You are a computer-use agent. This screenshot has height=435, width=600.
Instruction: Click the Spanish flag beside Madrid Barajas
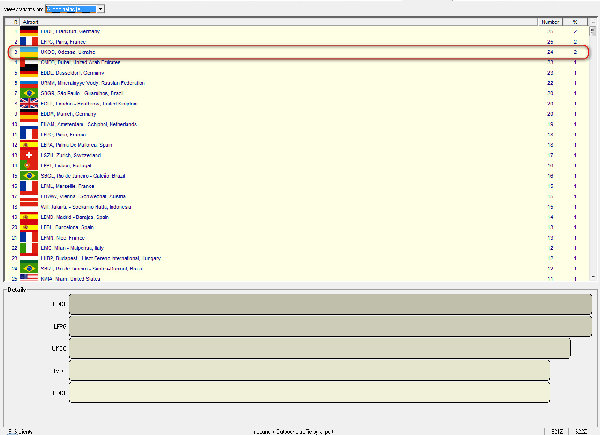coord(29,217)
